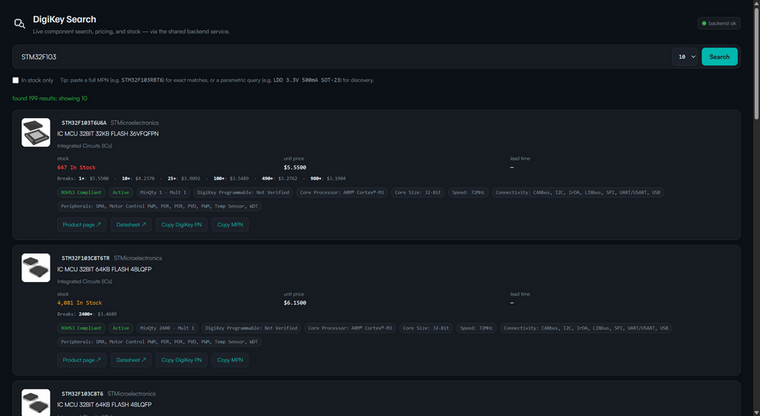Viewport: 760px width, 416px height.
Task: Select the part number text STM32F103T6U6A
Action: tap(84, 123)
